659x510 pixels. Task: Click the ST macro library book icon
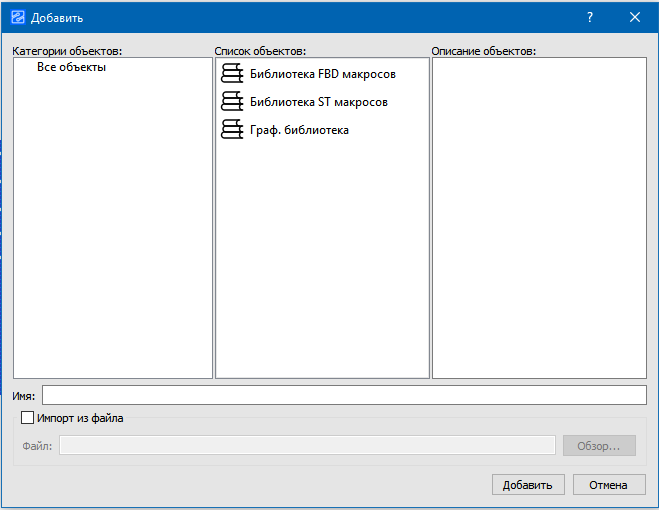tap(232, 102)
